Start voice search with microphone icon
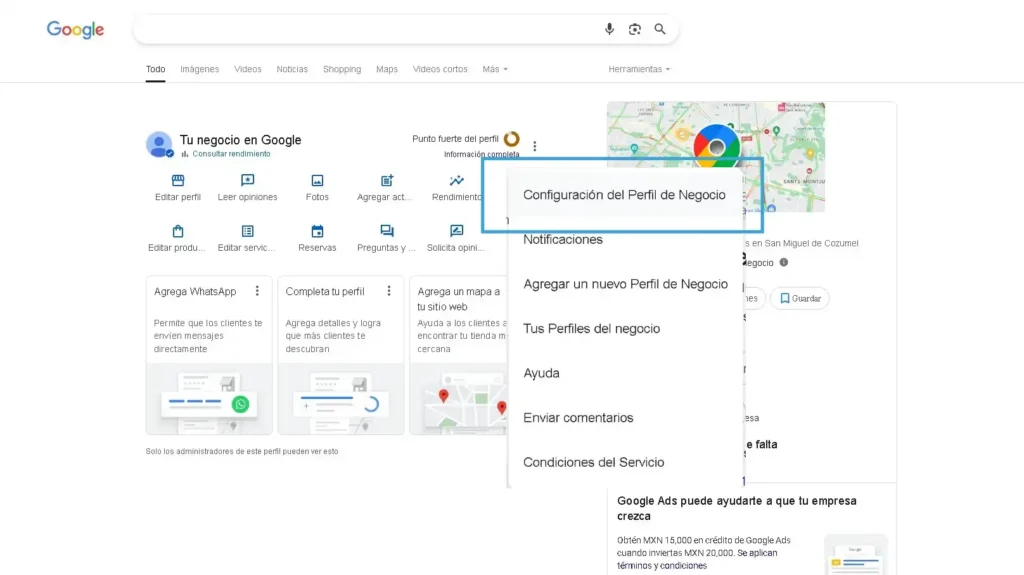The width and height of the screenshot is (1024, 575). (609, 29)
